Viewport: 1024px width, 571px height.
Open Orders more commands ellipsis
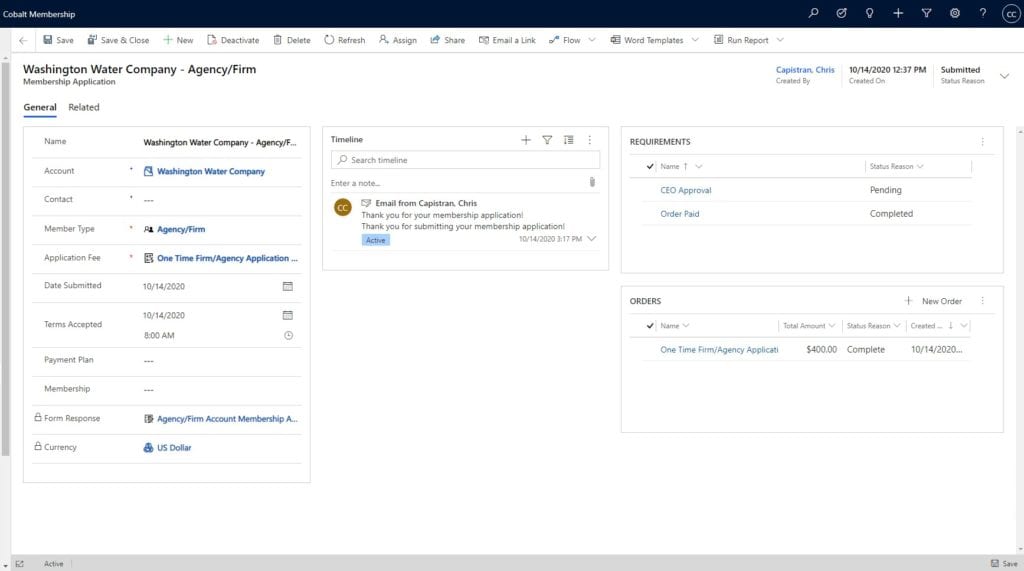(982, 301)
